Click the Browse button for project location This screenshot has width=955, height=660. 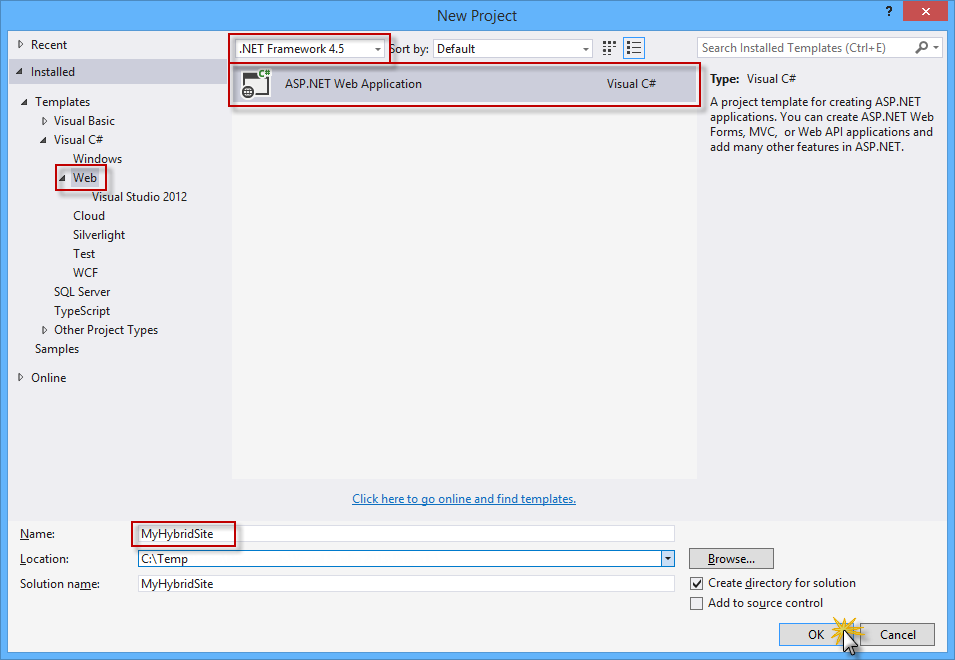click(x=730, y=558)
